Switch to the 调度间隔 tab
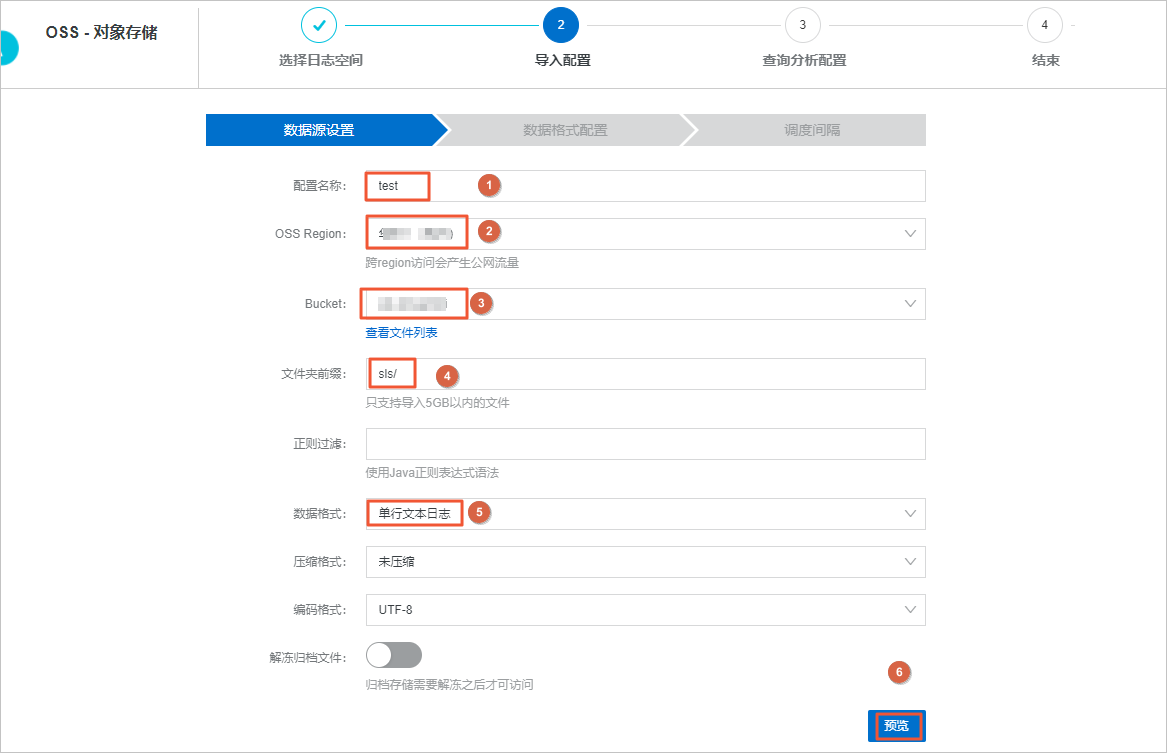1167x753 pixels. (x=811, y=130)
